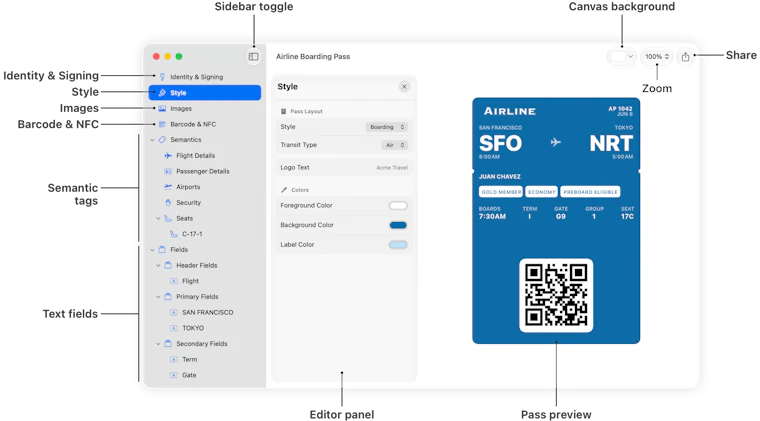Select the TOKYO primary field

click(205, 328)
